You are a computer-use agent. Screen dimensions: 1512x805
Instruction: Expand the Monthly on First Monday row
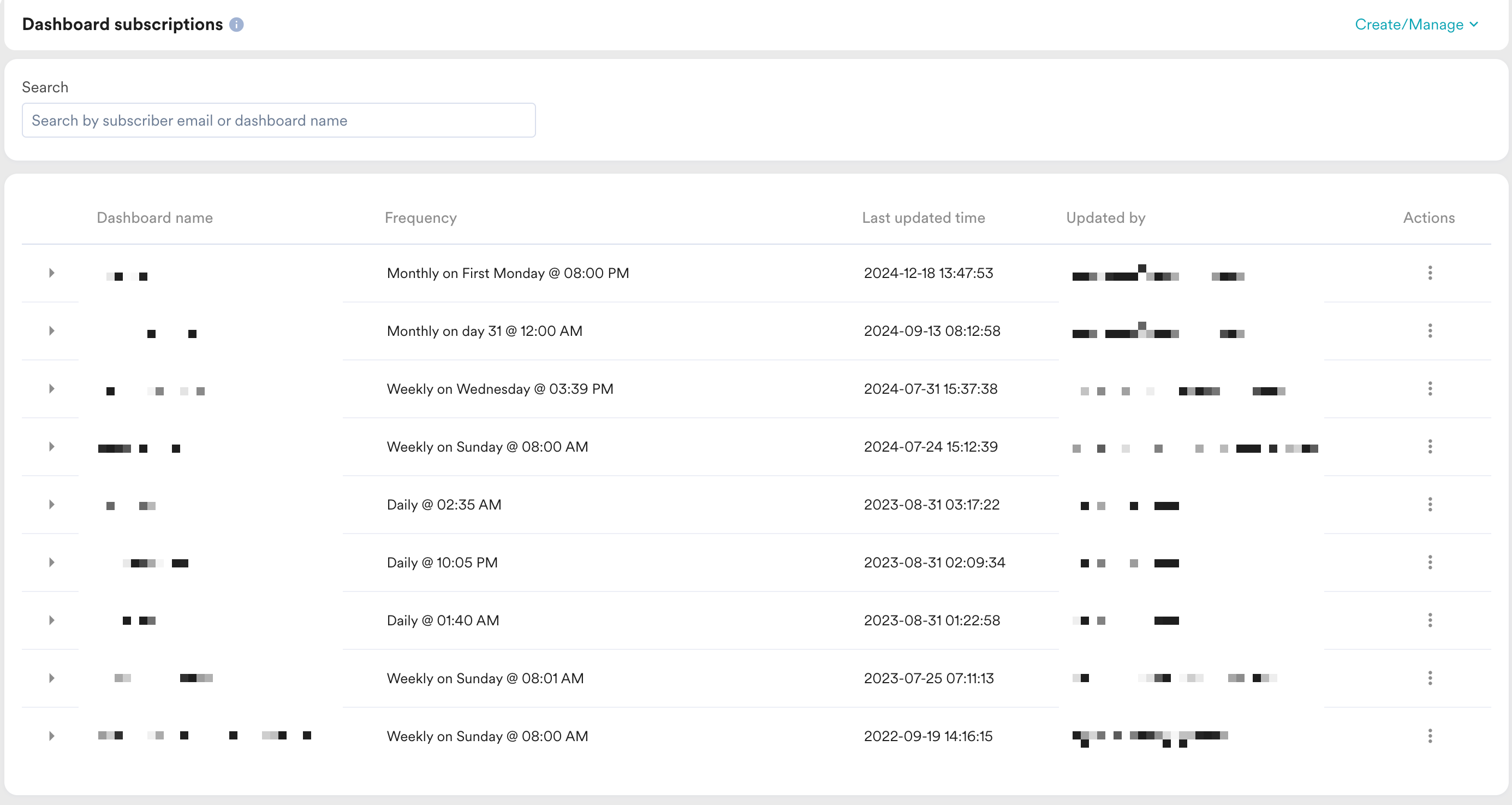(x=52, y=273)
